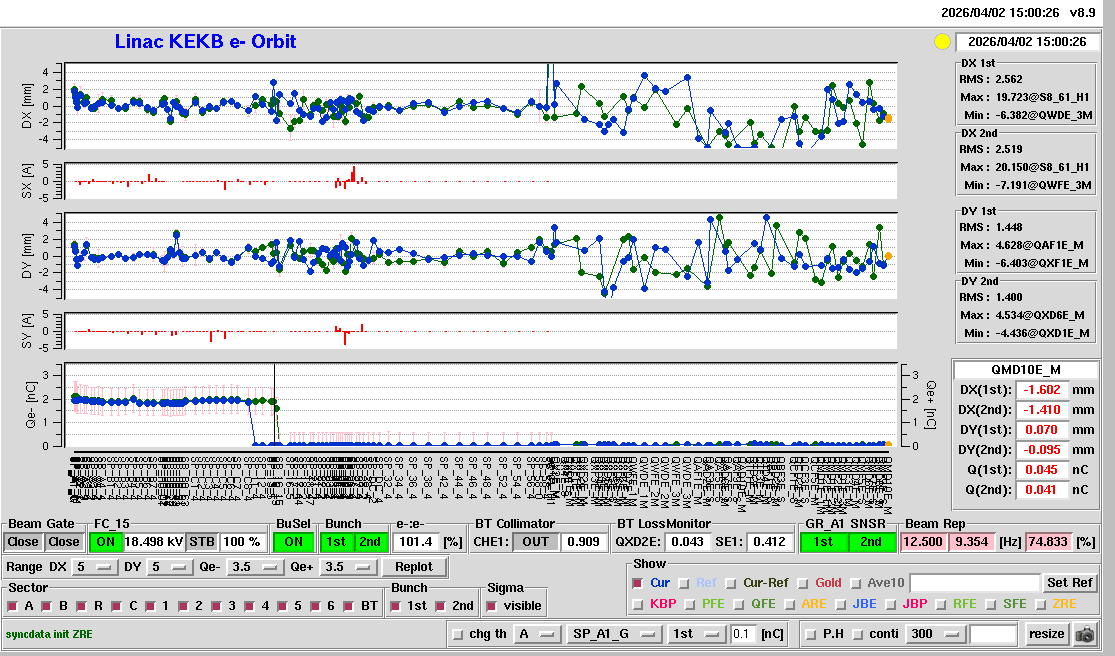Click the first Beam Gate Close button

click(x=24, y=542)
